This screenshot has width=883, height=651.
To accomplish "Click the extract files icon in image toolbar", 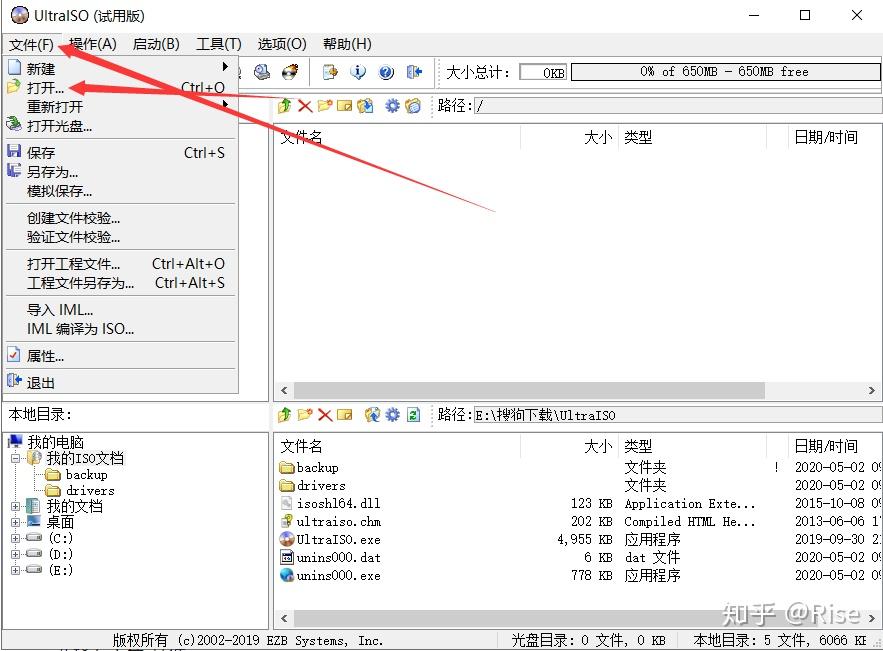I will [365, 105].
